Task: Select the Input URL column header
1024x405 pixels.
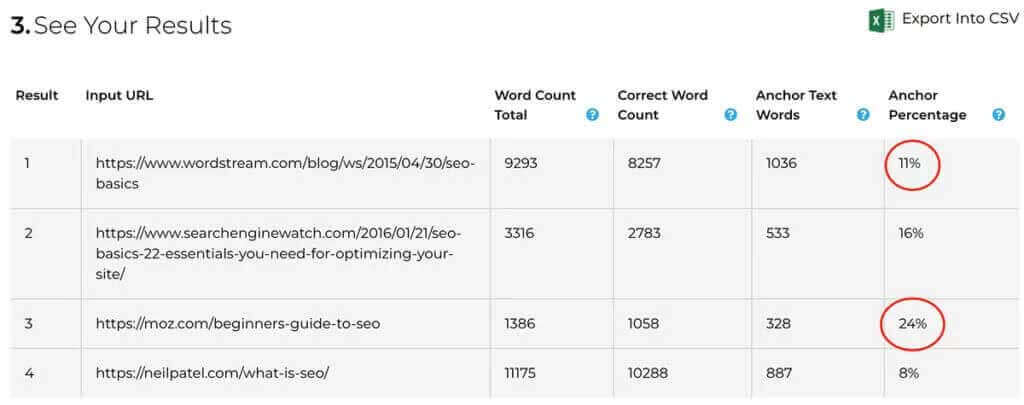Action: 119,95
